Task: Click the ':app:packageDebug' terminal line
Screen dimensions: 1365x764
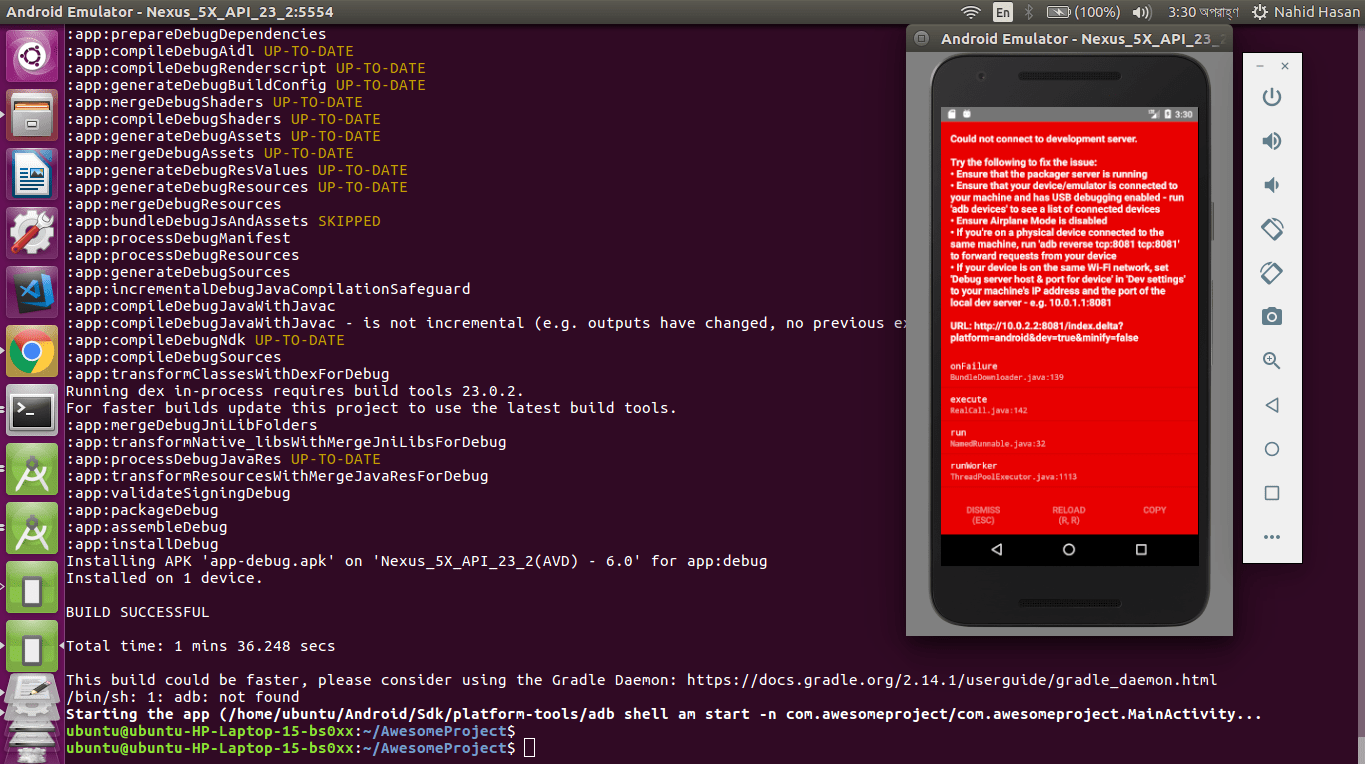Action: pyautogui.click(x=142, y=510)
